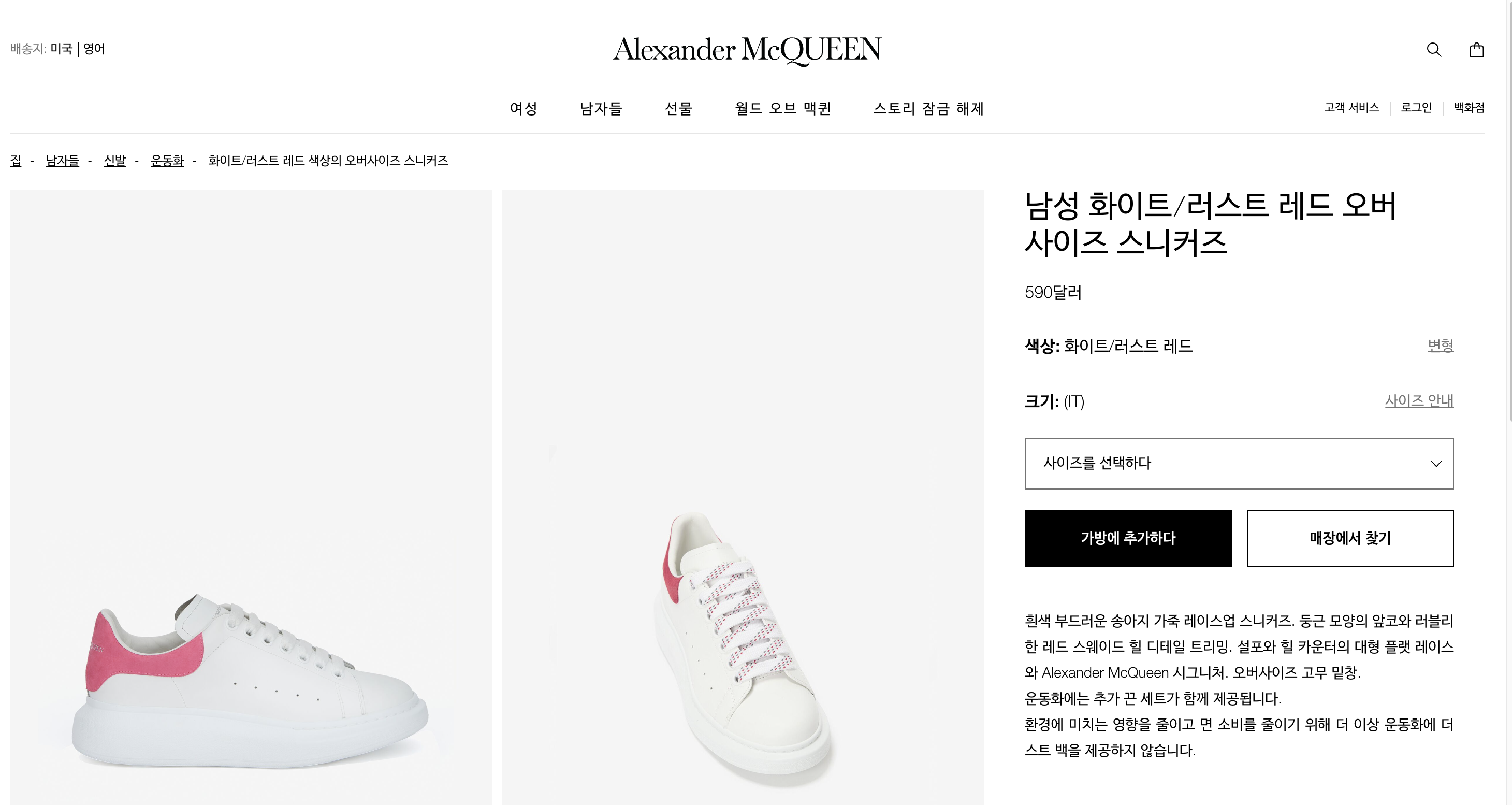Open the 백화점 link
This screenshot has height=805, width=1512.
coord(1469,107)
